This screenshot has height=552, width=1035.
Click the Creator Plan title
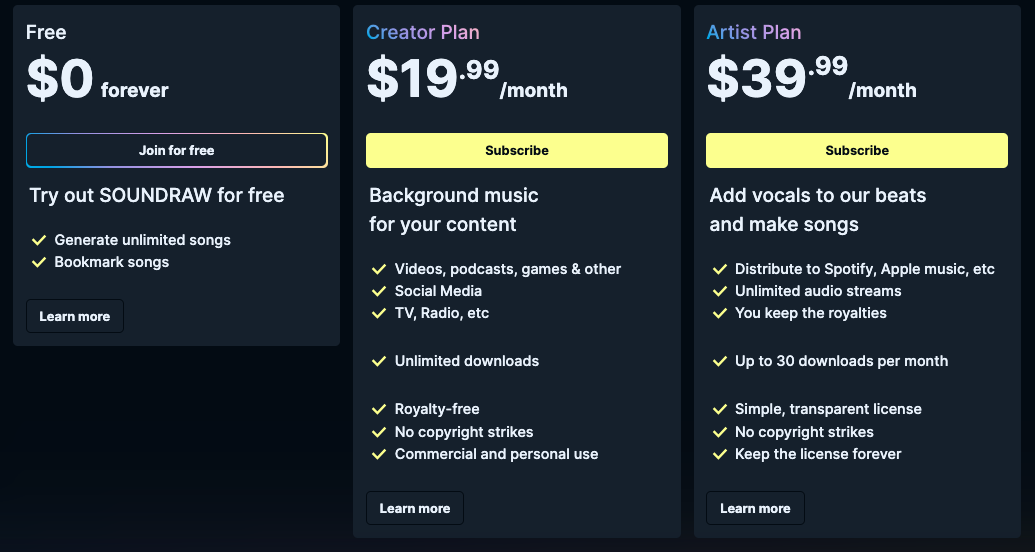(x=423, y=32)
